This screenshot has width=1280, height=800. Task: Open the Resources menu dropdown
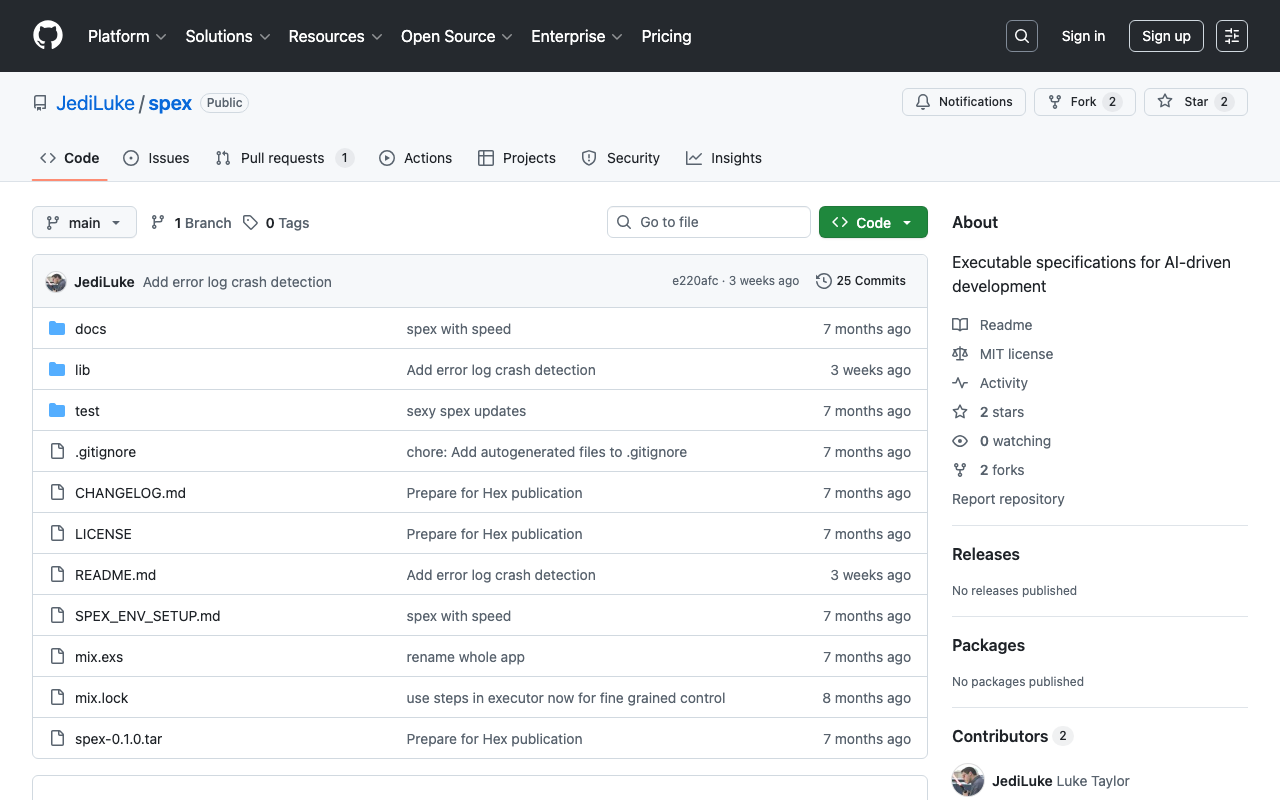point(334,36)
